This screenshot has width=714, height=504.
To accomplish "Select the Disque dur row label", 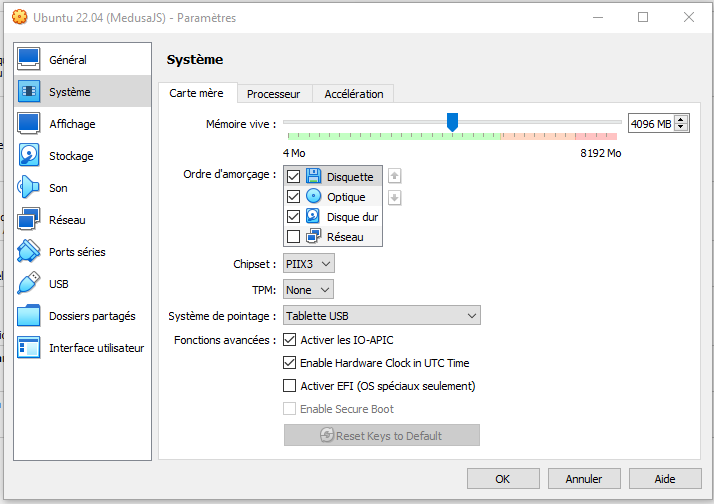I will (352, 217).
